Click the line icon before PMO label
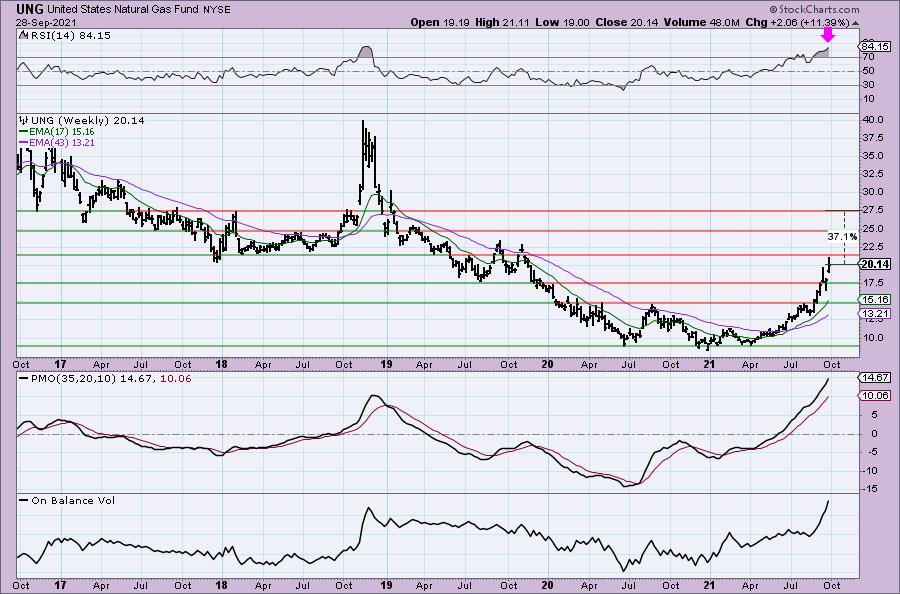Image resolution: width=900 pixels, height=594 pixels. pyautogui.click(x=24, y=379)
